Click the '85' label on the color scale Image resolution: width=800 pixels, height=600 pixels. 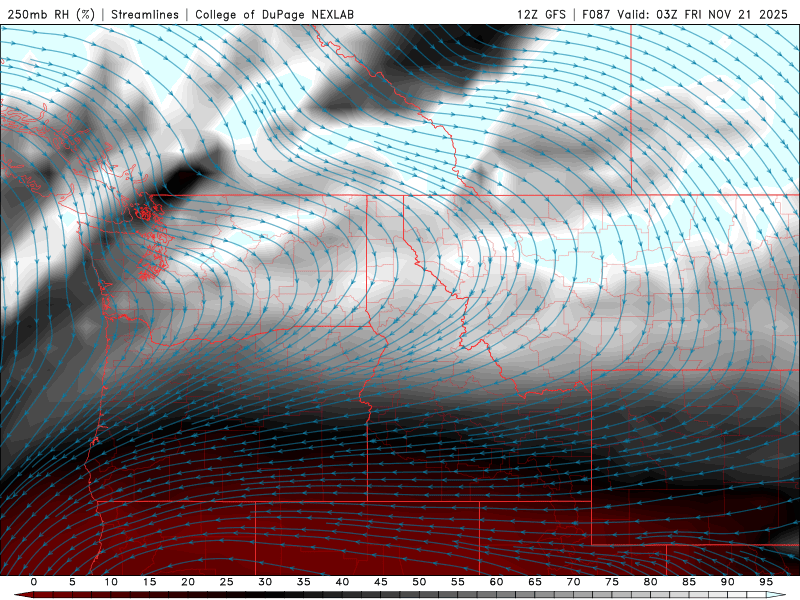tap(689, 582)
